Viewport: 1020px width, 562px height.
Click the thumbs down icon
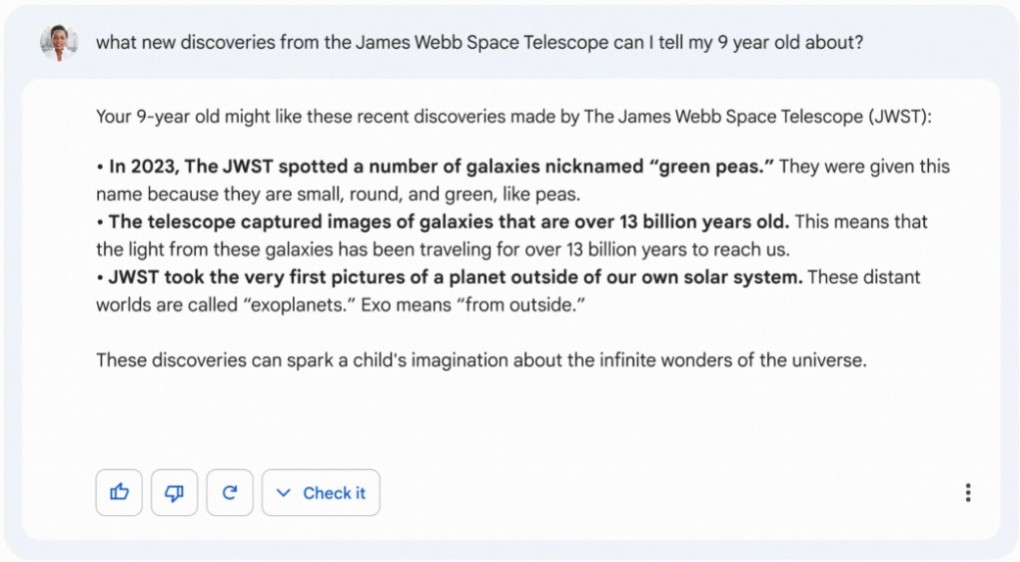[x=175, y=493]
